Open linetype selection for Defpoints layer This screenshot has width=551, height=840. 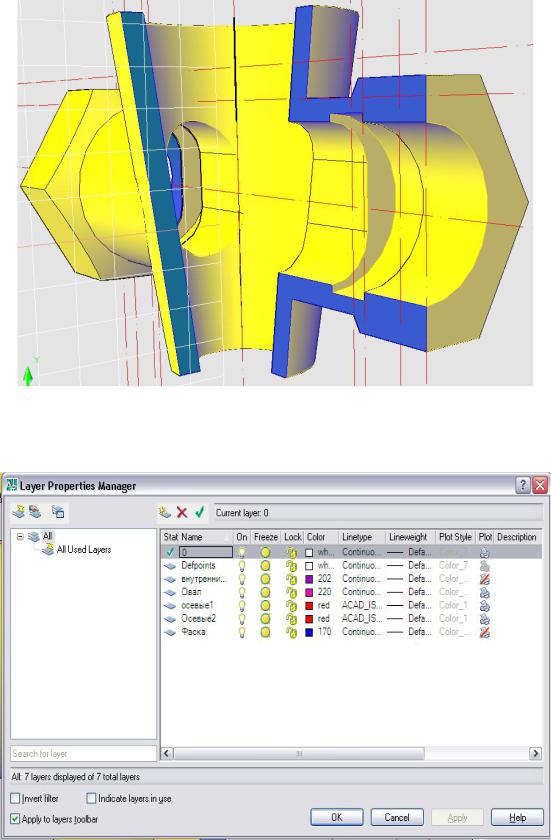[x=363, y=565]
